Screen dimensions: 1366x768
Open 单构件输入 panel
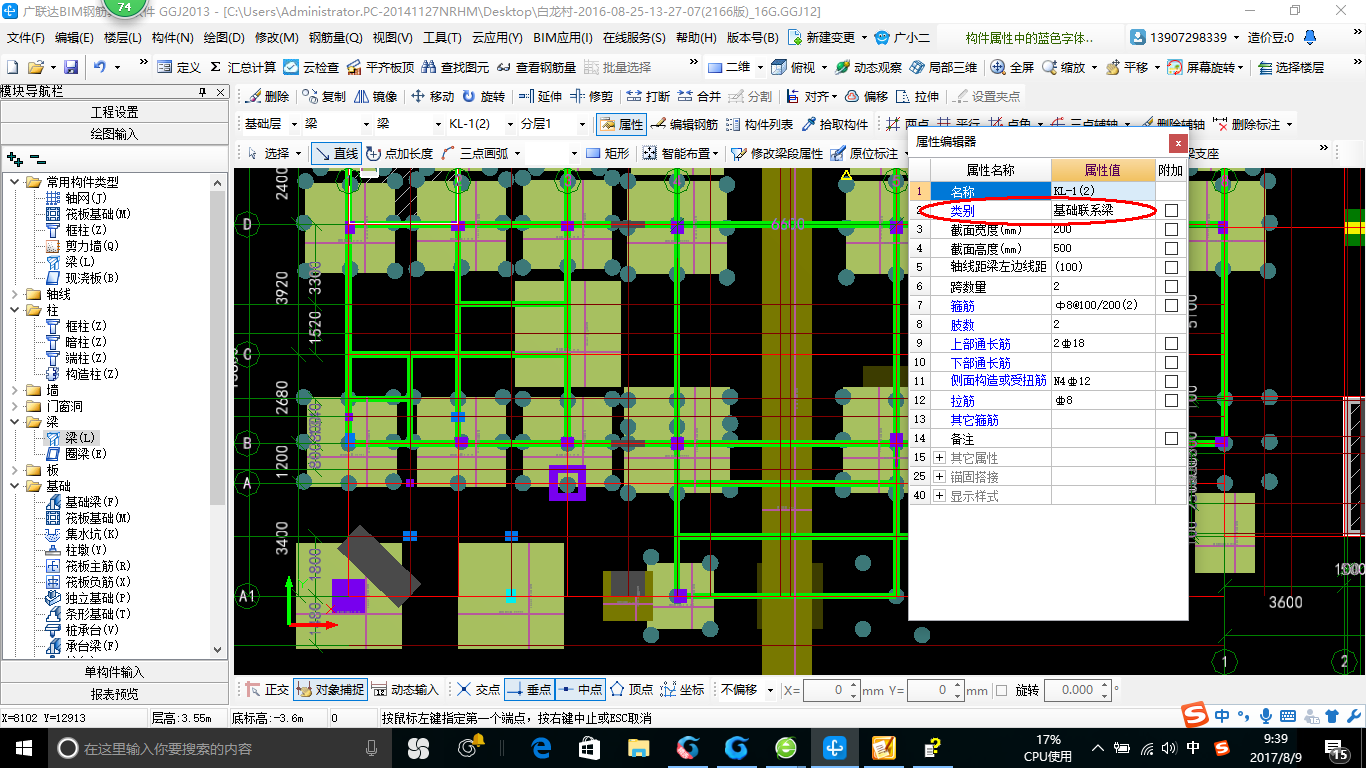coord(115,672)
